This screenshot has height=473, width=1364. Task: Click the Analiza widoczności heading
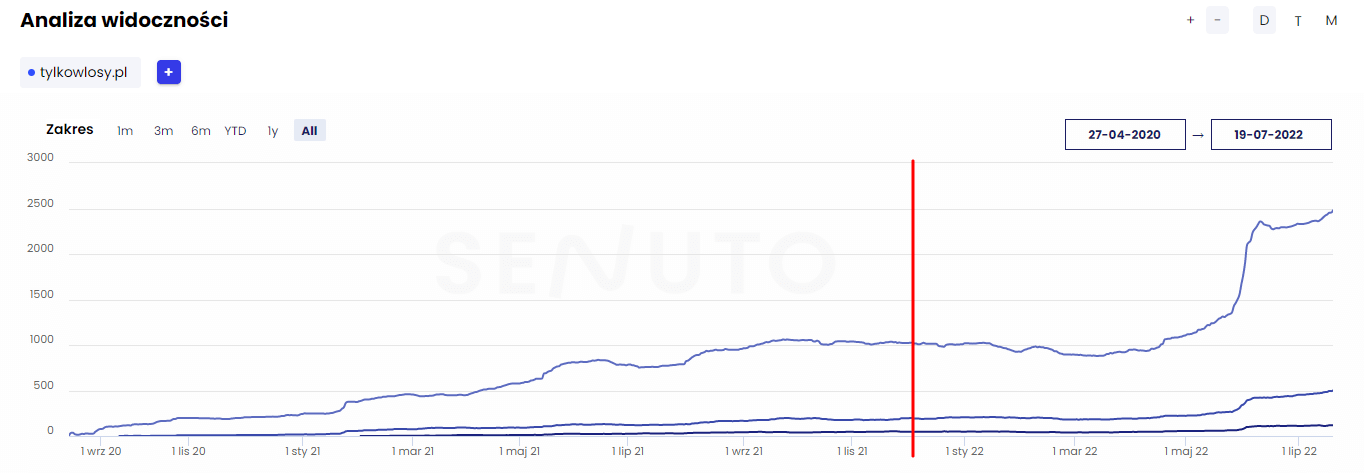click(124, 20)
